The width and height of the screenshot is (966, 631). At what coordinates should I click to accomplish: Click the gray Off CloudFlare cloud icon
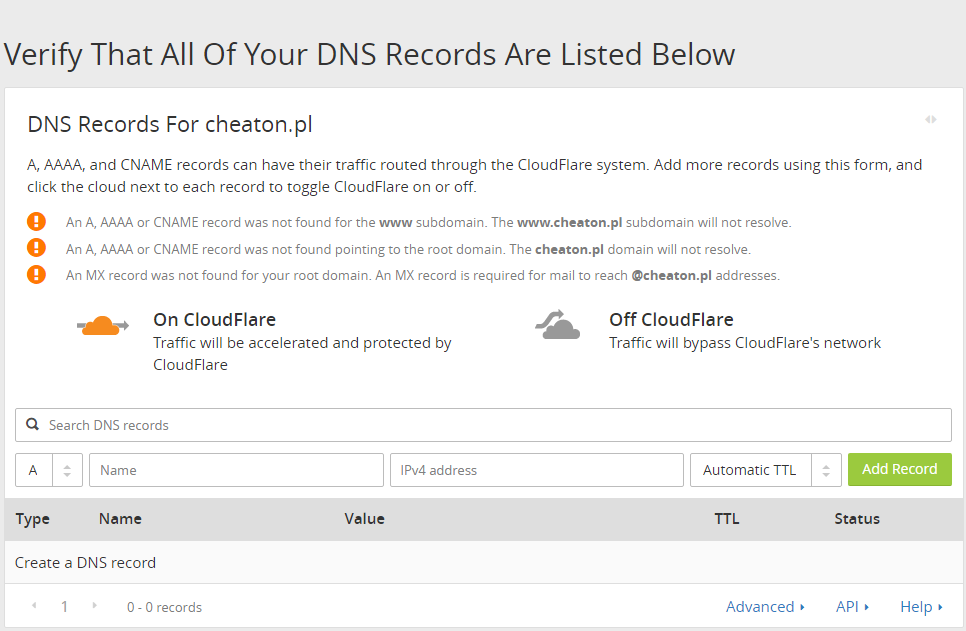pos(558,325)
